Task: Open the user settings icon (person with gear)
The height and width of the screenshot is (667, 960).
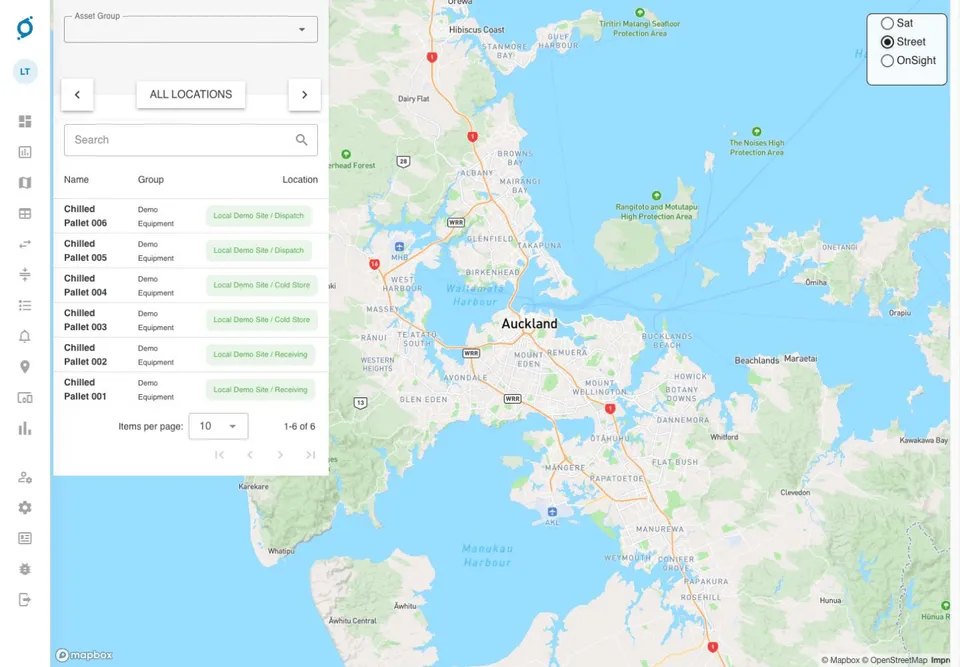Action: tap(25, 477)
